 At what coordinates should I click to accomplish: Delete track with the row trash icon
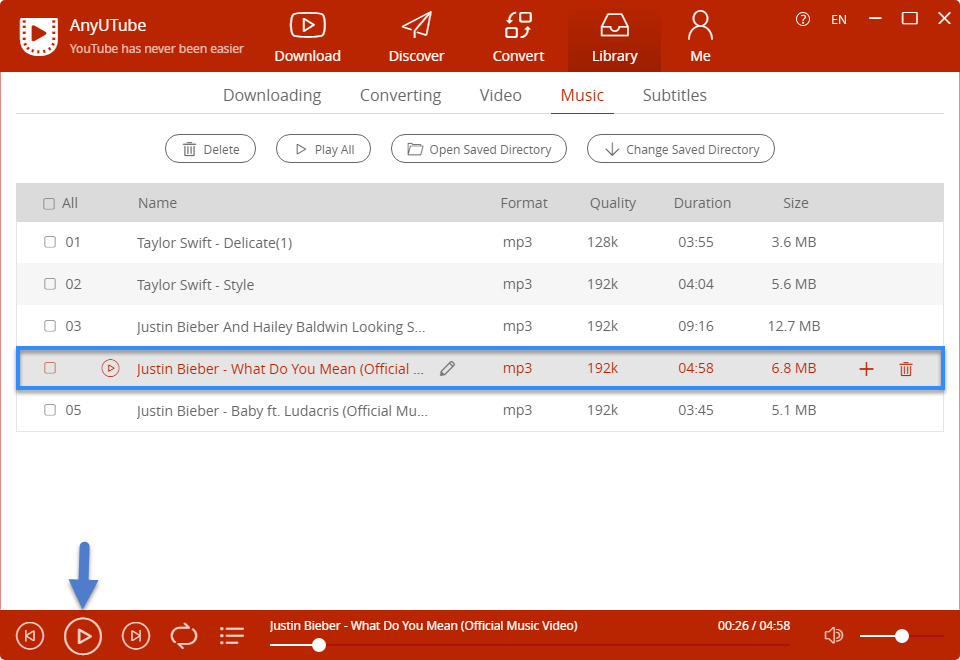tap(906, 369)
